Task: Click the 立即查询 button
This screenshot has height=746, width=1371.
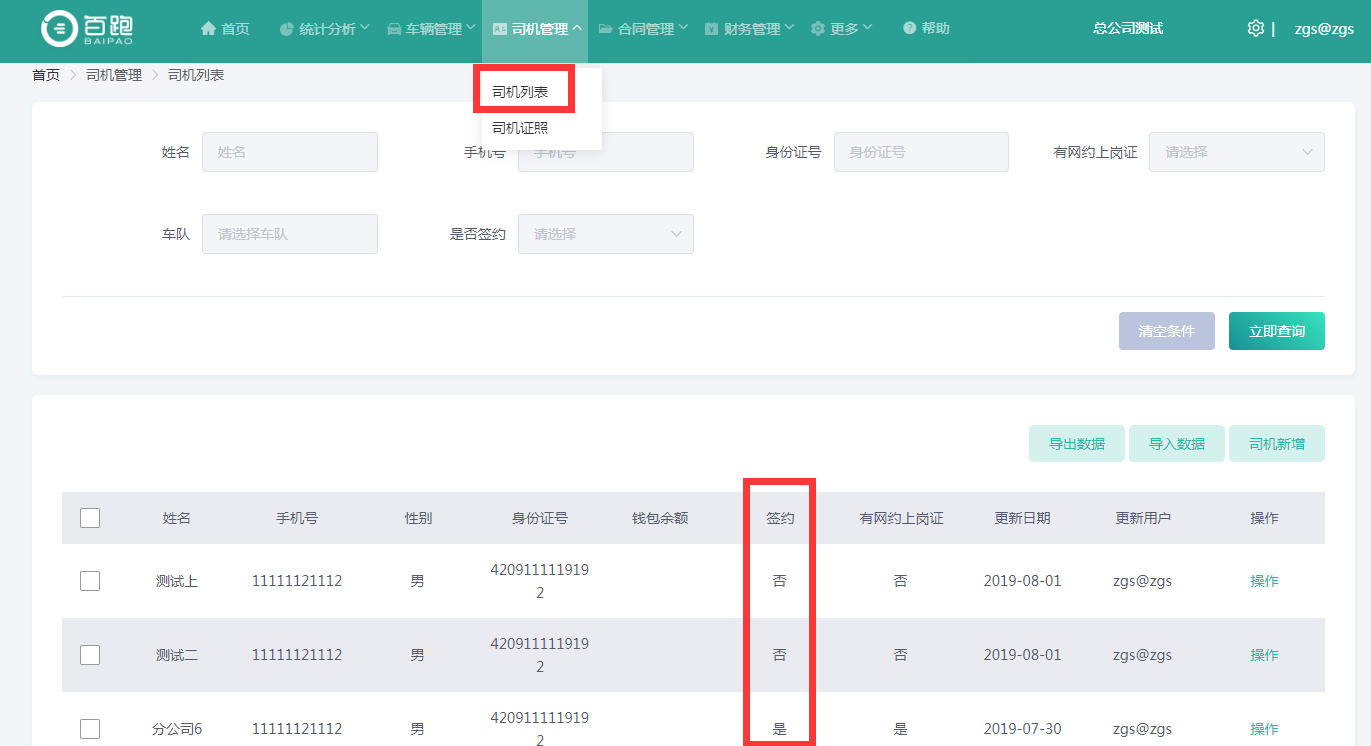Action: tap(1276, 331)
